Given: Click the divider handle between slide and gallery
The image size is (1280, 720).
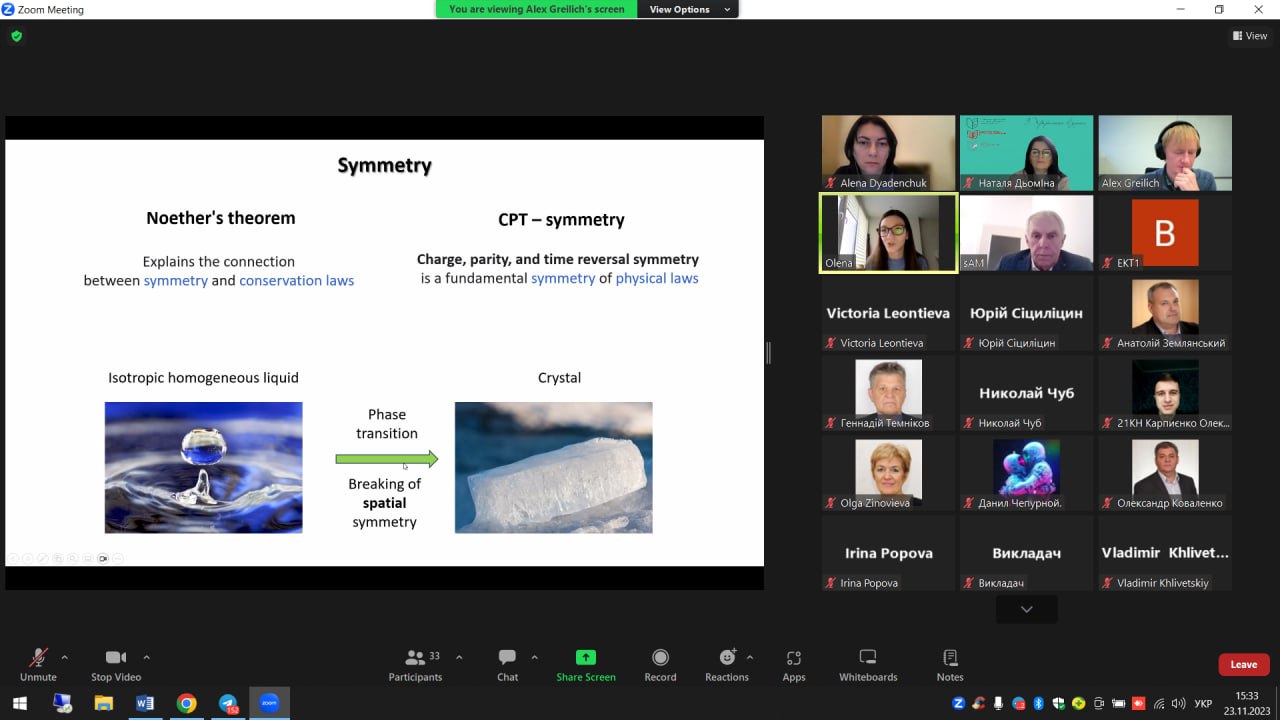Looking at the screenshot, I should coord(768,352).
